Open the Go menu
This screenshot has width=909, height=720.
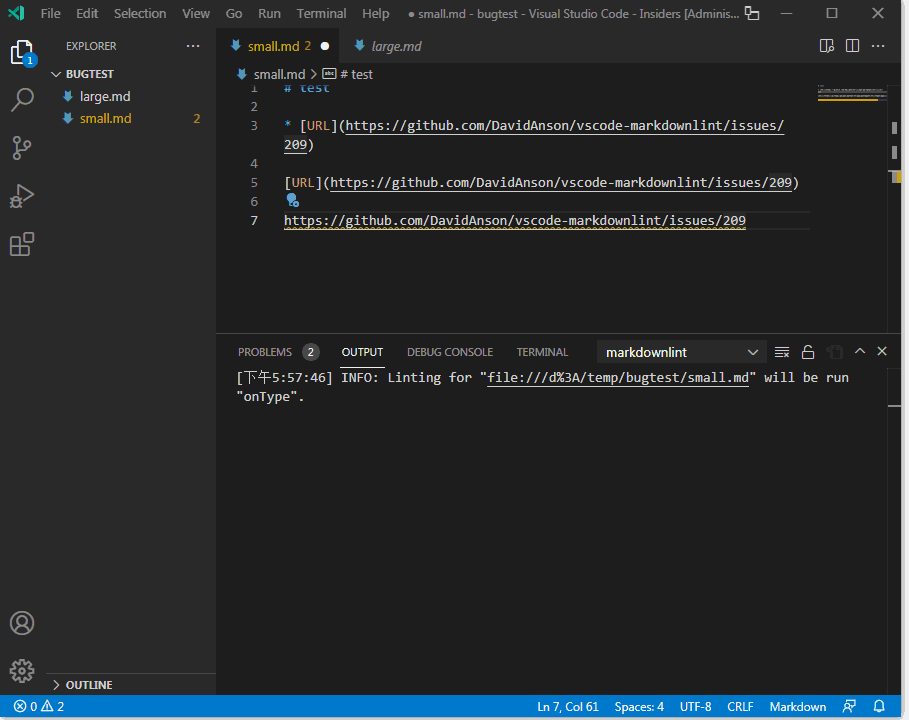[x=234, y=13]
